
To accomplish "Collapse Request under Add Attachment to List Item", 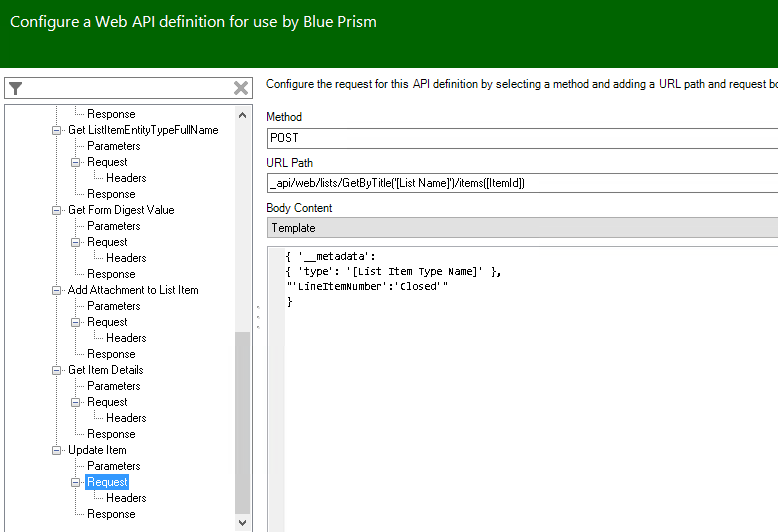I will point(76,322).
